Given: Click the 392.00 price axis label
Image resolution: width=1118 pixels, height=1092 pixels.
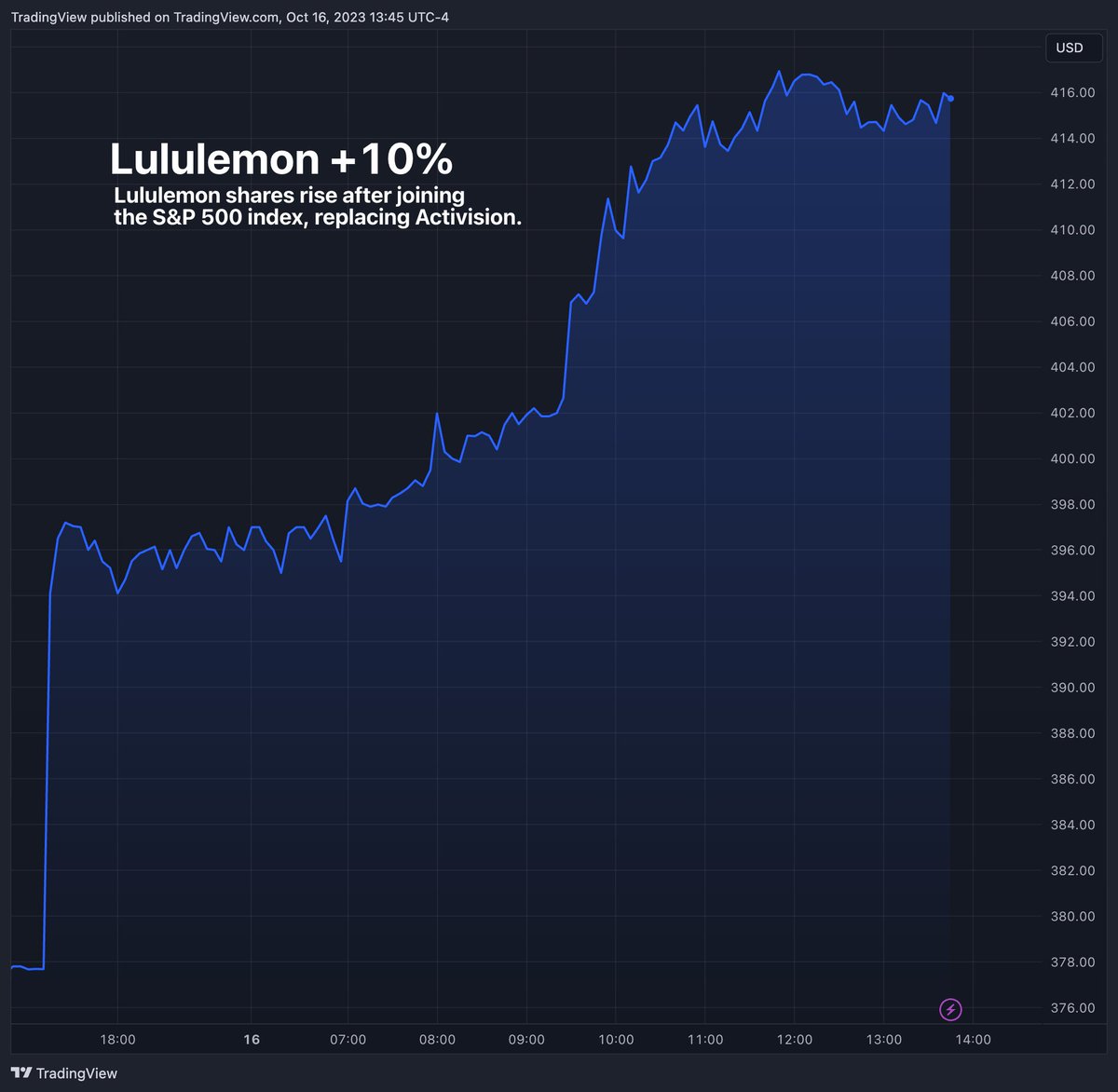Looking at the screenshot, I should [x=1073, y=642].
